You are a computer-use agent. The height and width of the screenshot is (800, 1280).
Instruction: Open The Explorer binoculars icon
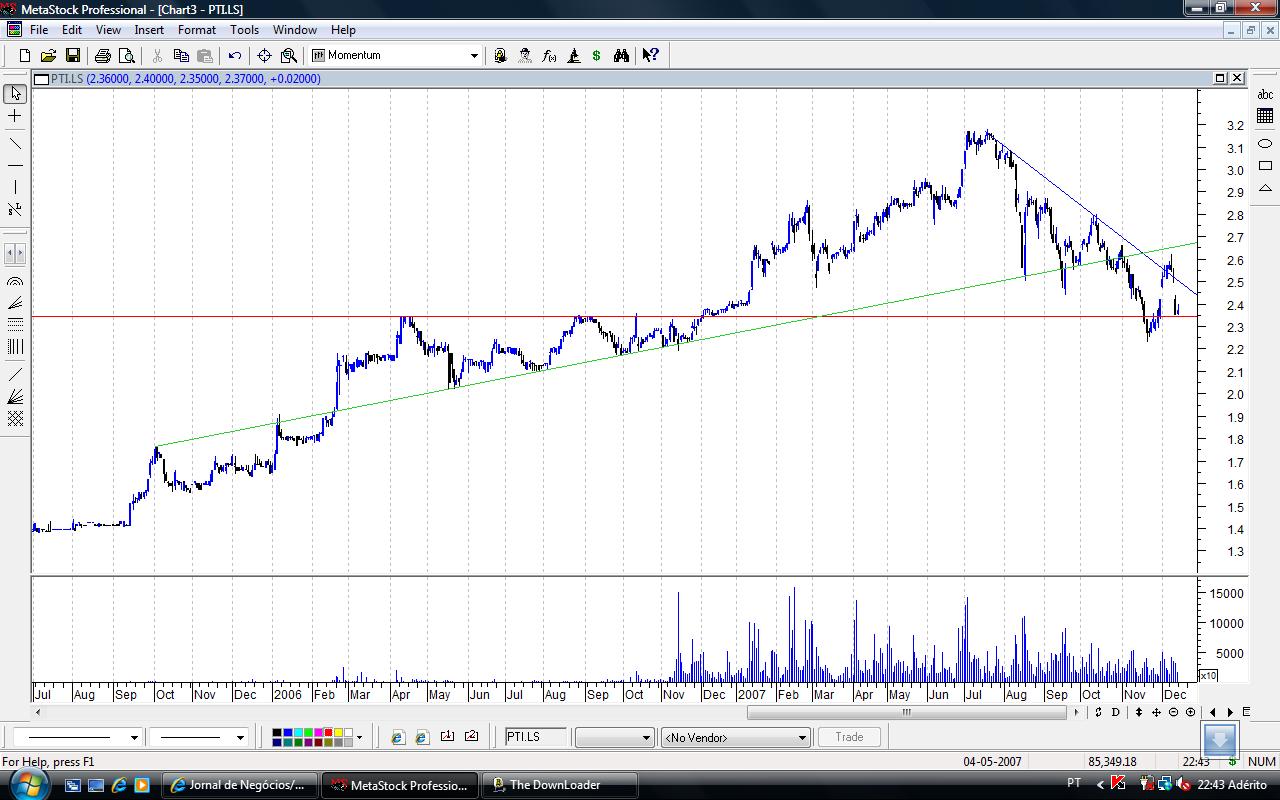click(x=621, y=56)
